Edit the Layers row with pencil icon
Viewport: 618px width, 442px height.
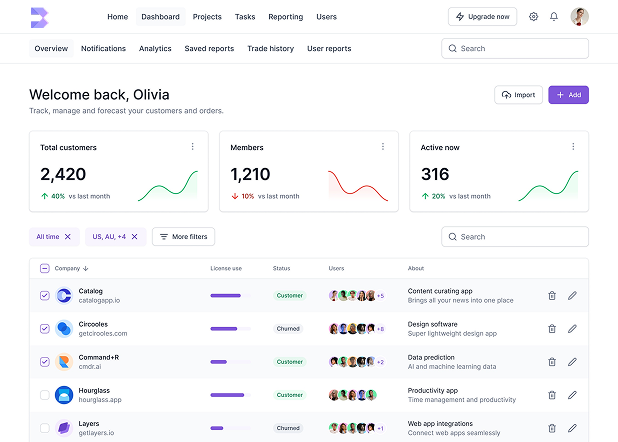pyautogui.click(x=572, y=428)
